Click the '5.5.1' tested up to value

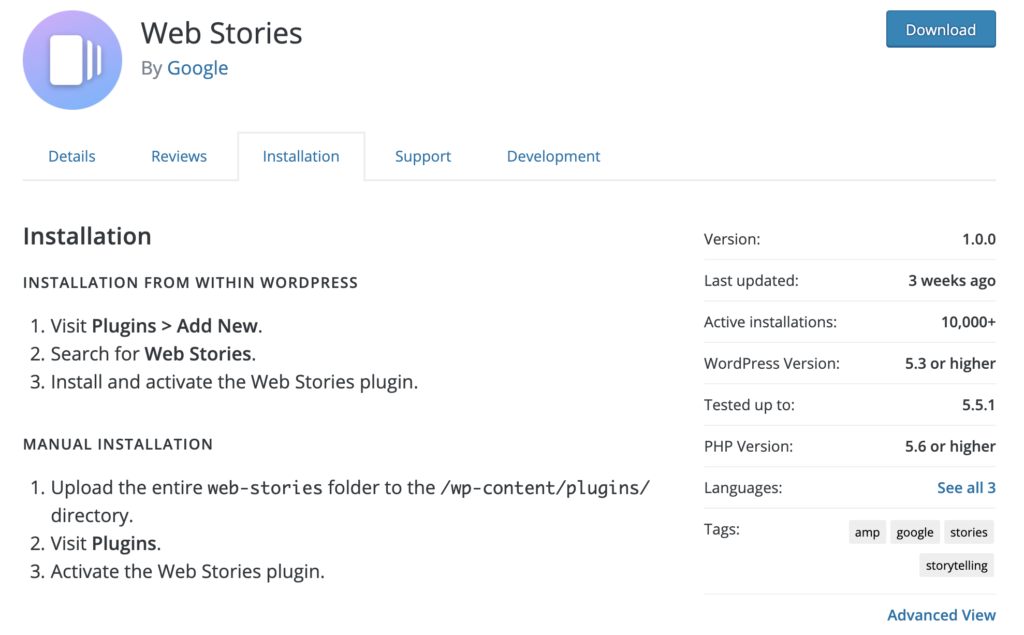pos(978,405)
